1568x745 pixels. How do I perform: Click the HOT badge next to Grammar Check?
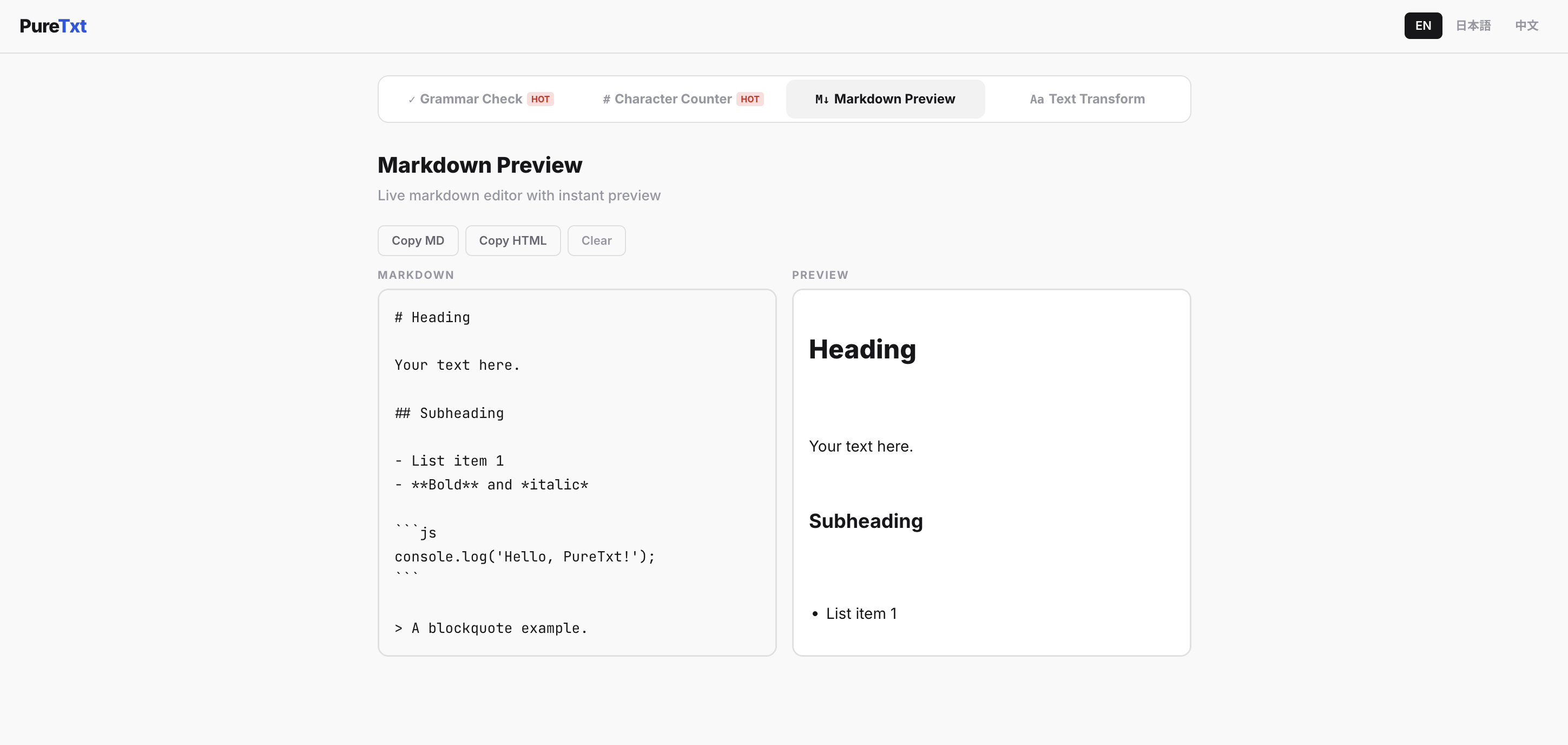pos(540,99)
